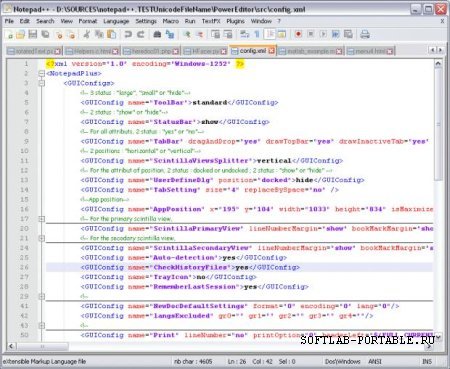
Task: Toggle synchronized horizontal scrolling icon
Action: (228, 34)
